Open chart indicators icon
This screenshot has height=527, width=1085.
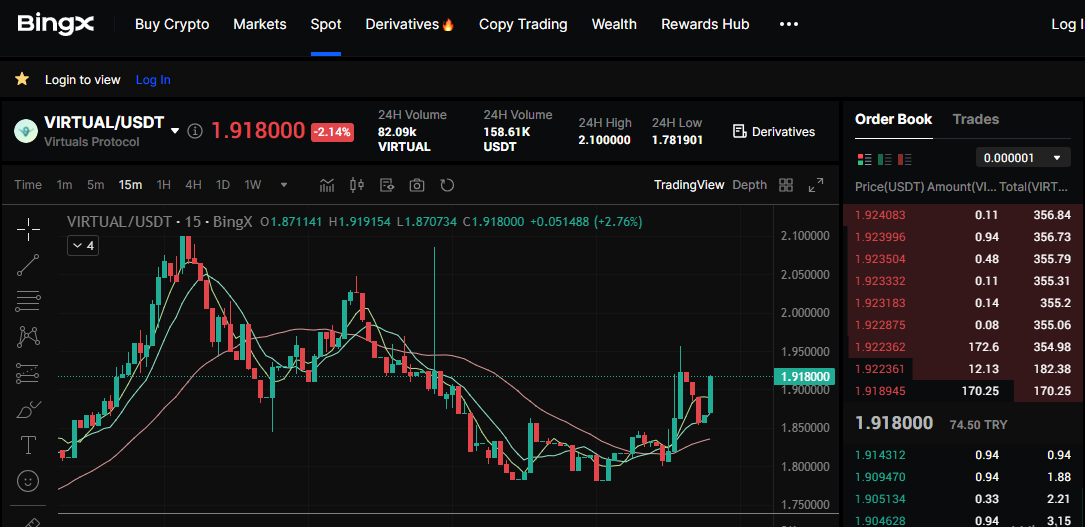click(x=327, y=185)
